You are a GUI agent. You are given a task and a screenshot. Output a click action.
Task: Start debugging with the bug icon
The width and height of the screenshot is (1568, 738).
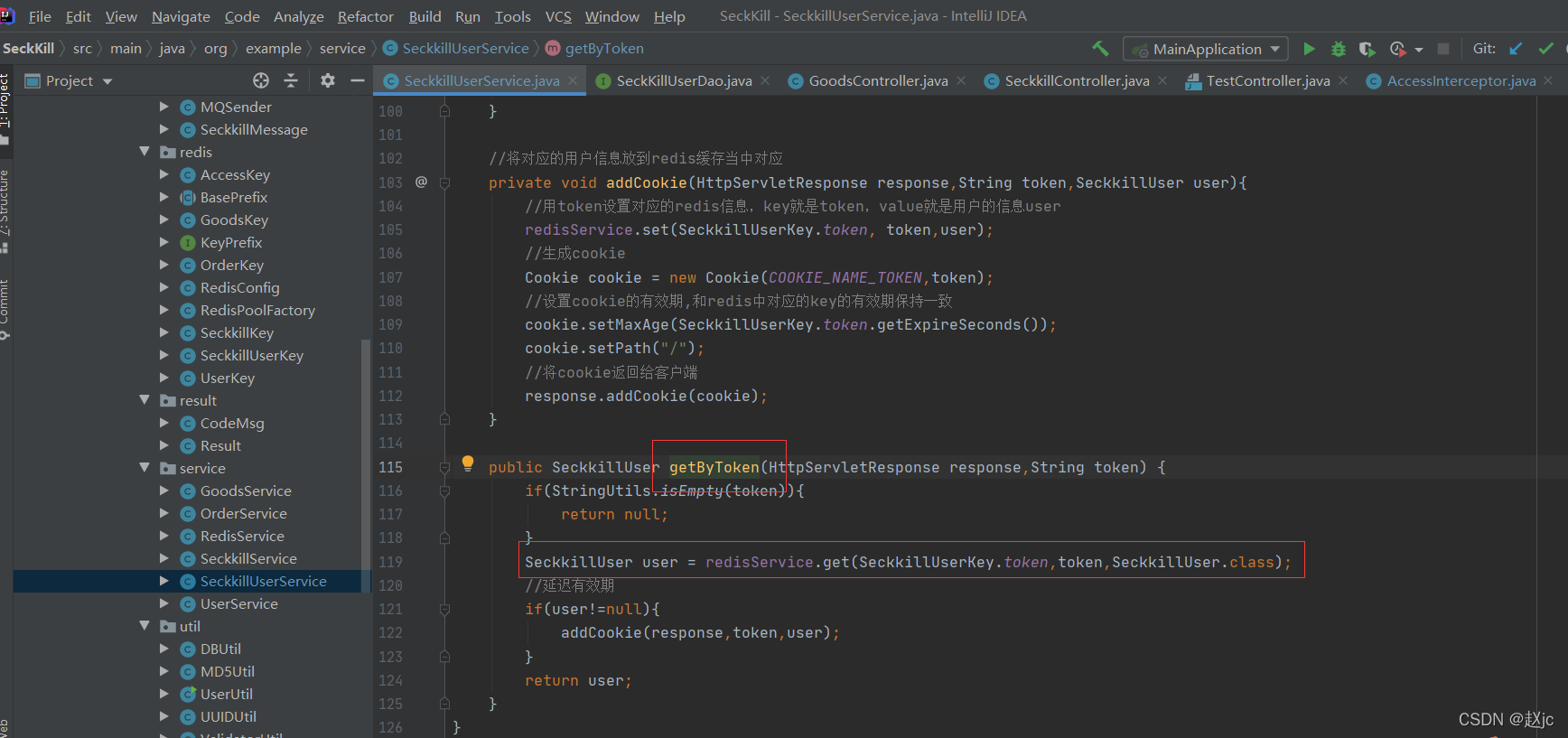(x=1339, y=49)
